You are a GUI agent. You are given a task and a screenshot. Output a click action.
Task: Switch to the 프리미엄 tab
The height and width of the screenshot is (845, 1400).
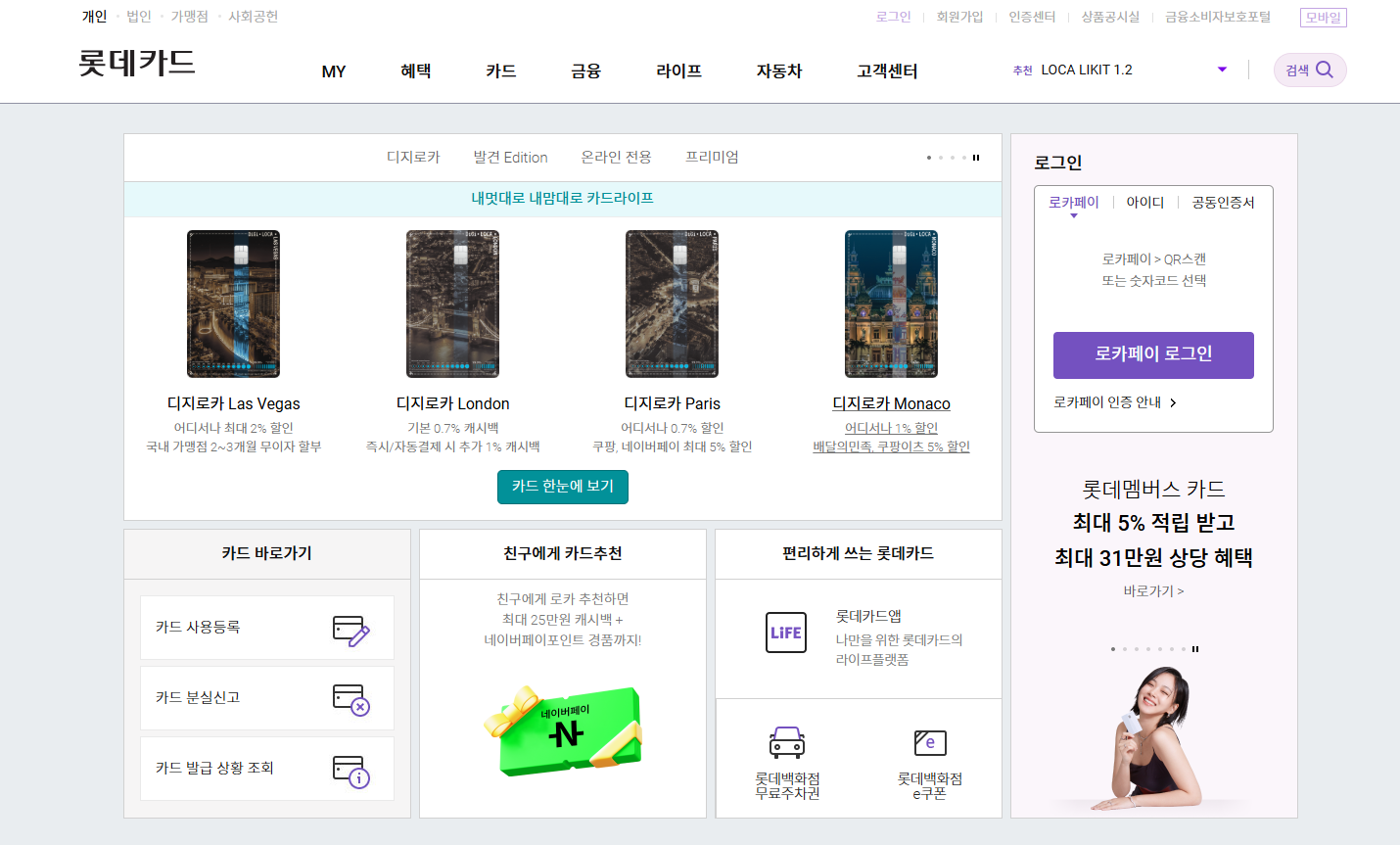(x=712, y=157)
